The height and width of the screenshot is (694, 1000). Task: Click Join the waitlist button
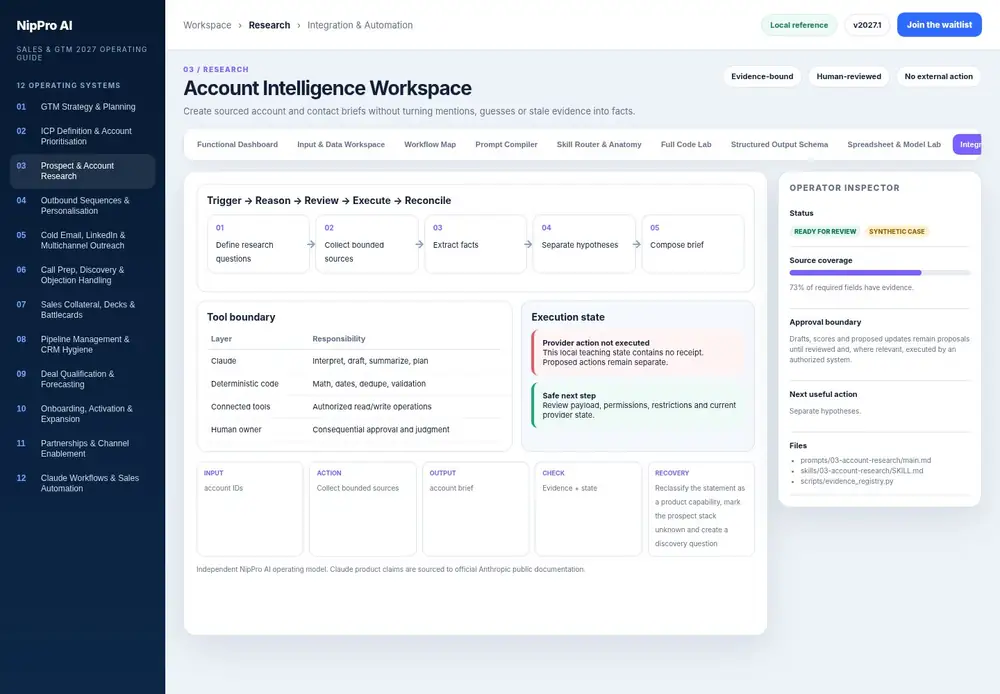[x=939, y=25]
